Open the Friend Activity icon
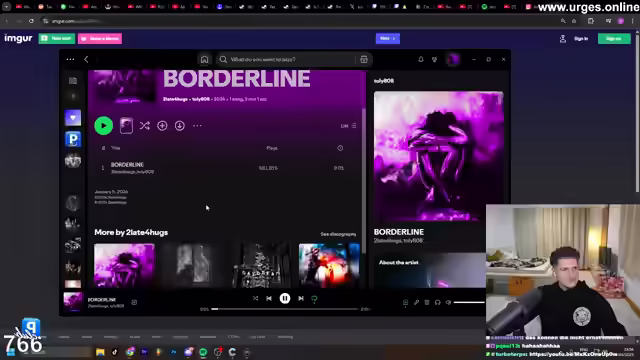Screen dimensions: 640x360 coord(434,60)
